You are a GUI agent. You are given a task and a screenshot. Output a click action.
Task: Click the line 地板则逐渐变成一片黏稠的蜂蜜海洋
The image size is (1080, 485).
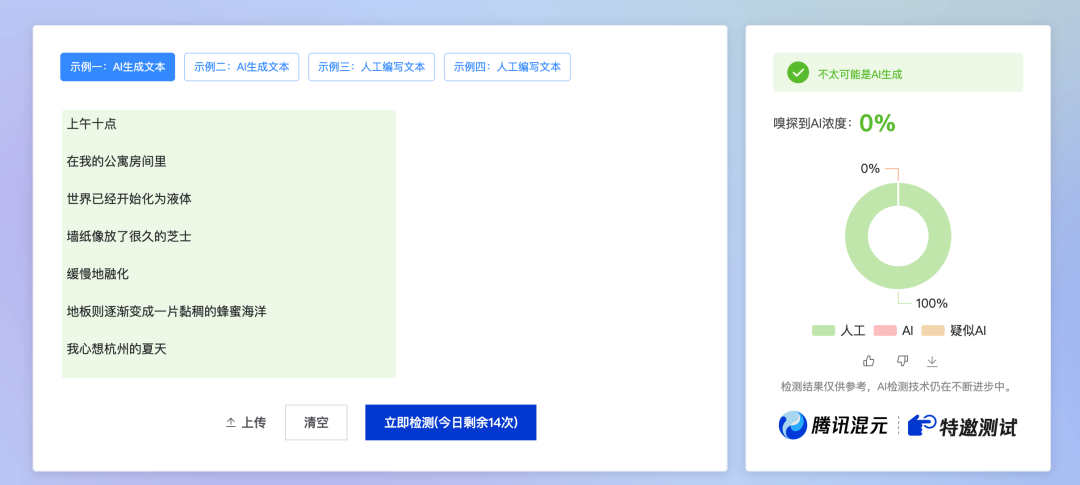(x=167, y=311)
